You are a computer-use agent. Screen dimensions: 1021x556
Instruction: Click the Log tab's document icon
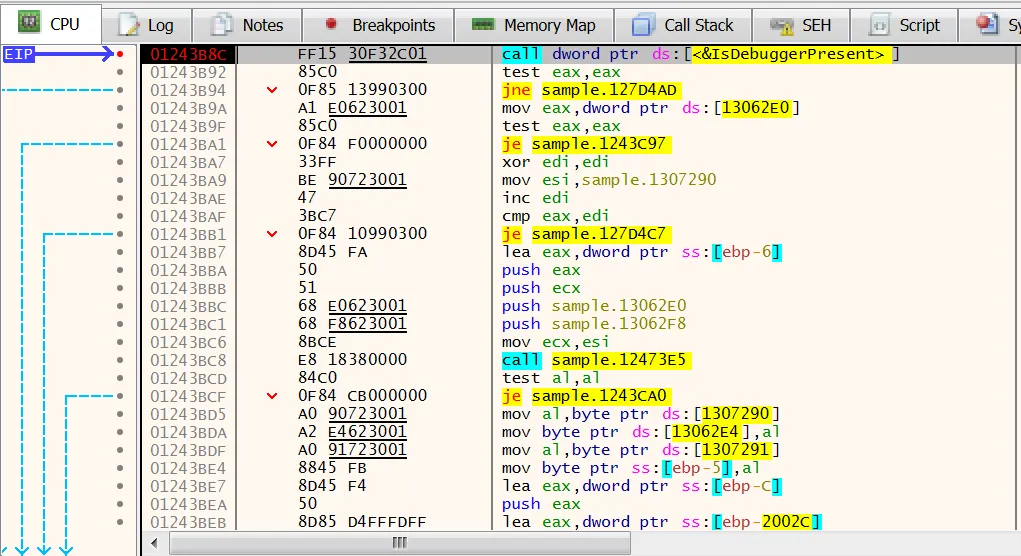(x=129, y=25)
